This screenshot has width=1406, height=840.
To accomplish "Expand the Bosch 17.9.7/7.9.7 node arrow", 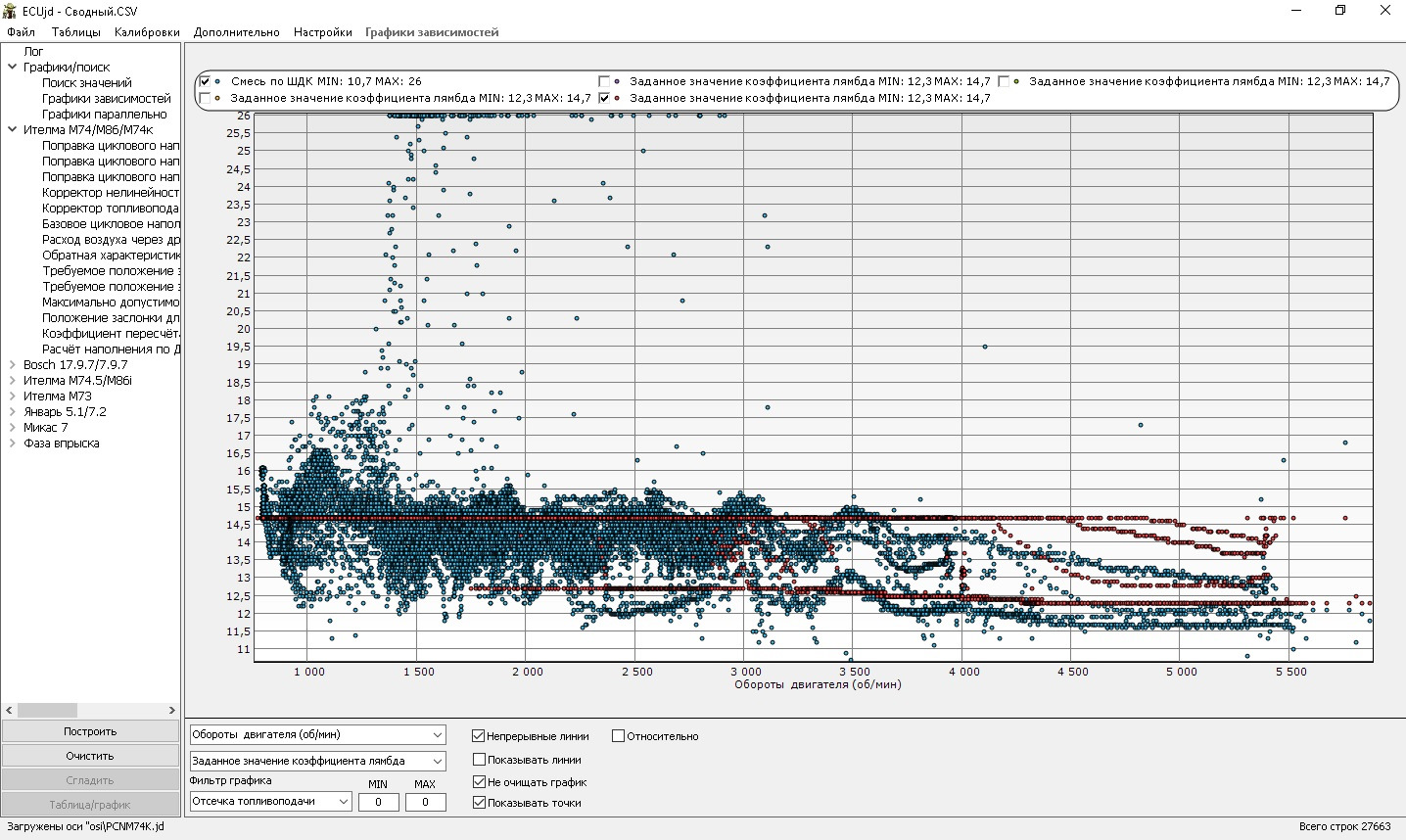I will 13,365.
